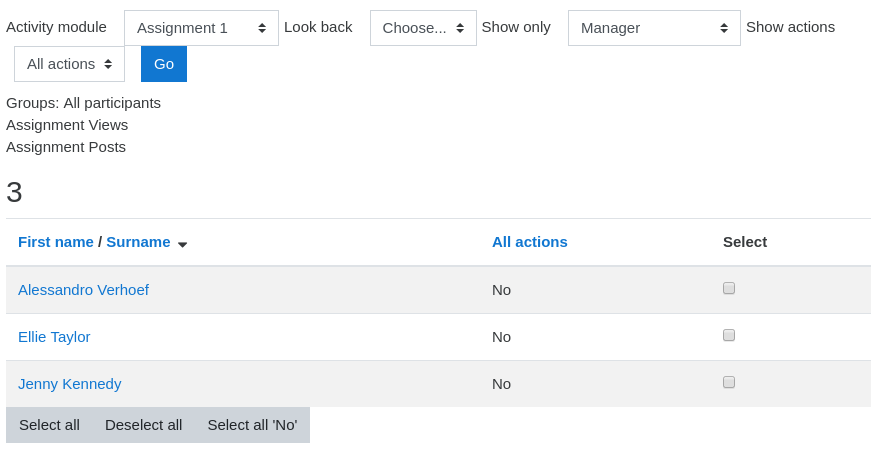878x450 pixels.
Task: Expand the Look back Choose... dropdown
Action: click(423, 28)
